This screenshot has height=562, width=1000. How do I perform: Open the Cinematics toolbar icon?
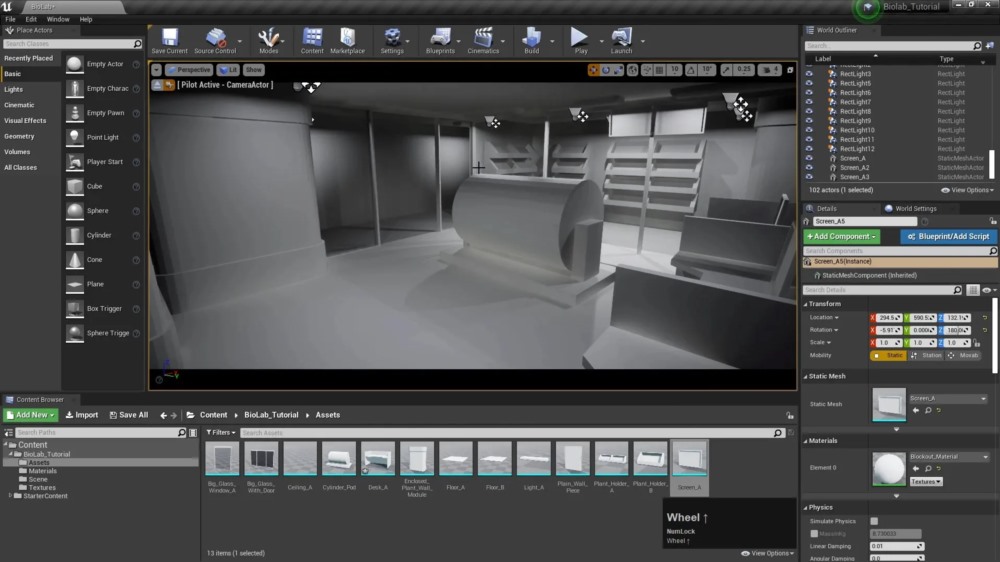[x=483, y=41]
